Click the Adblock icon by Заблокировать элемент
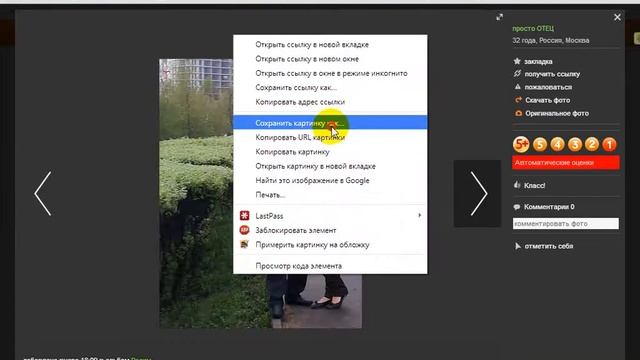This screenshot has height=360, width=640. click(244, 230)
